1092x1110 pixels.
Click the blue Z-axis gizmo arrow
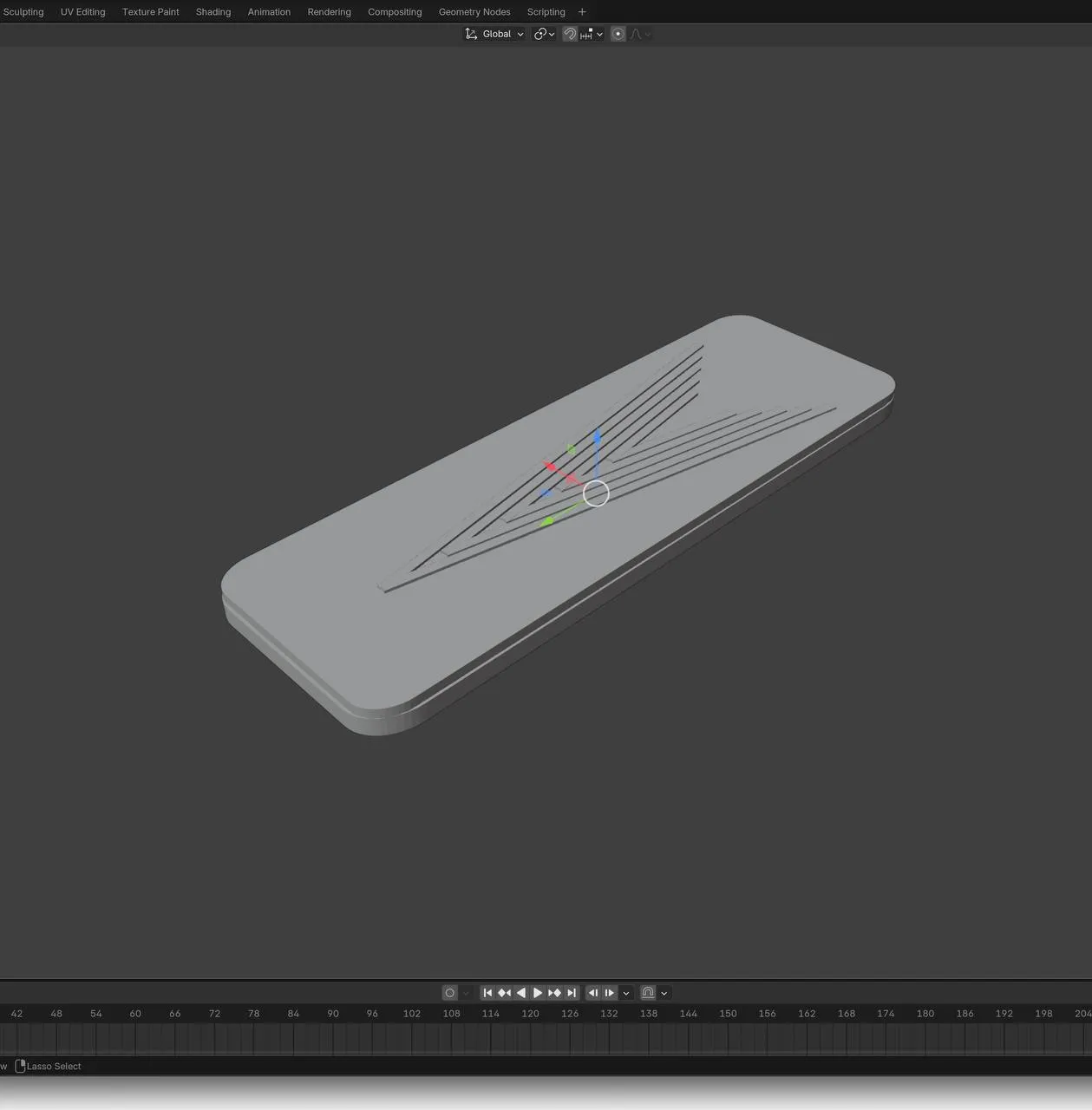point(597,437)
